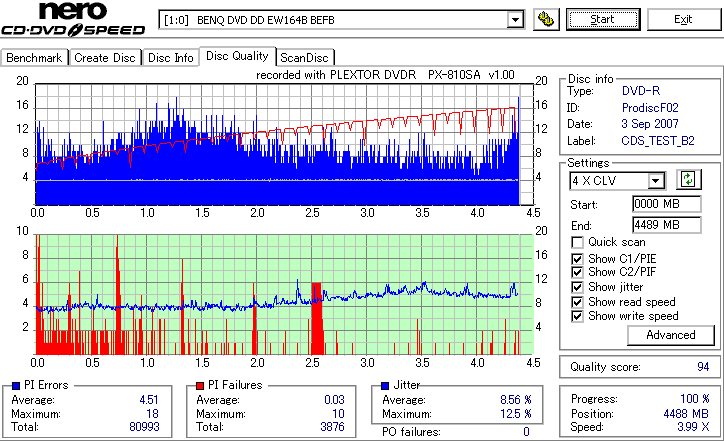Expand the drive list arrow button
Image resolution: width=724 pixels, height=441 pixels.
click(x=515, y=20)
